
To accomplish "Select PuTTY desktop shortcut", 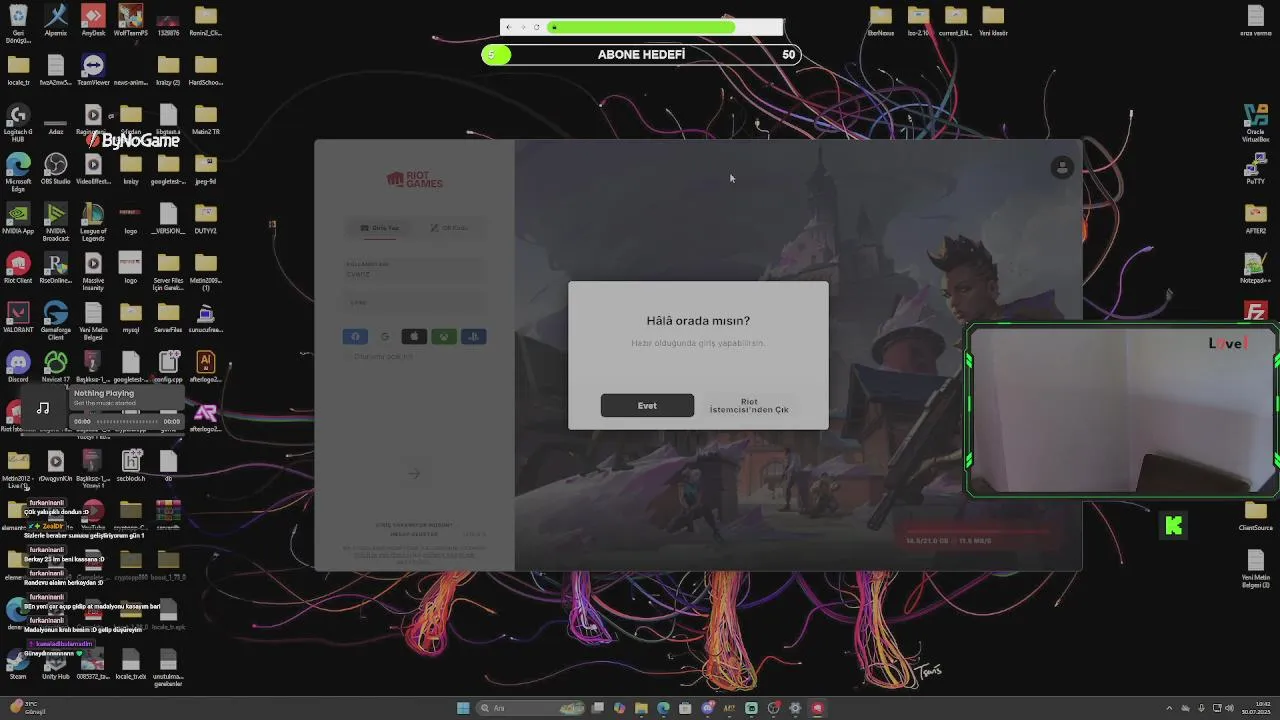I will [1255, 169].
